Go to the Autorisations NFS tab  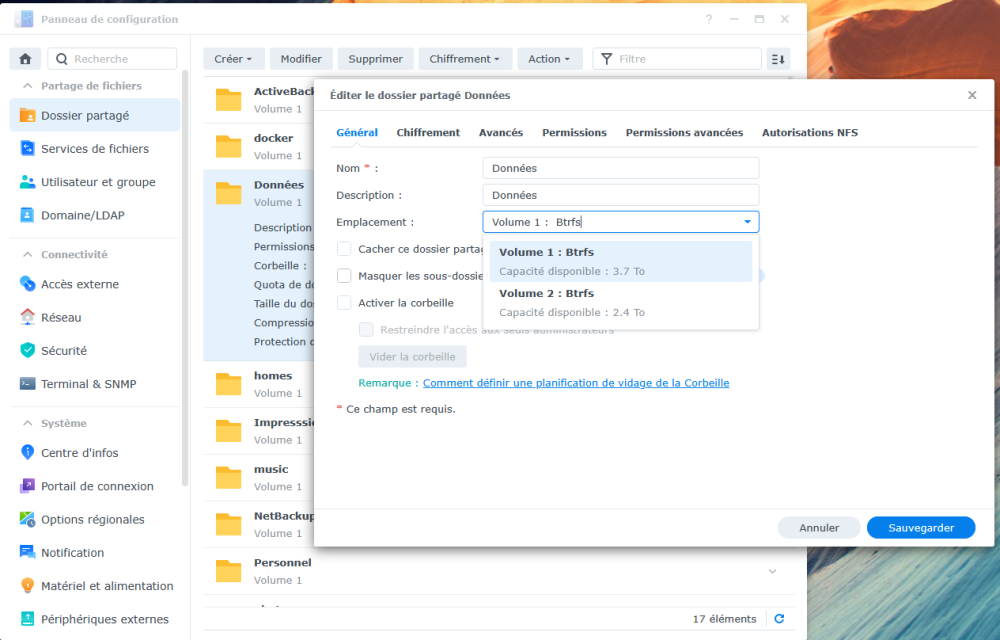(809, 132)
